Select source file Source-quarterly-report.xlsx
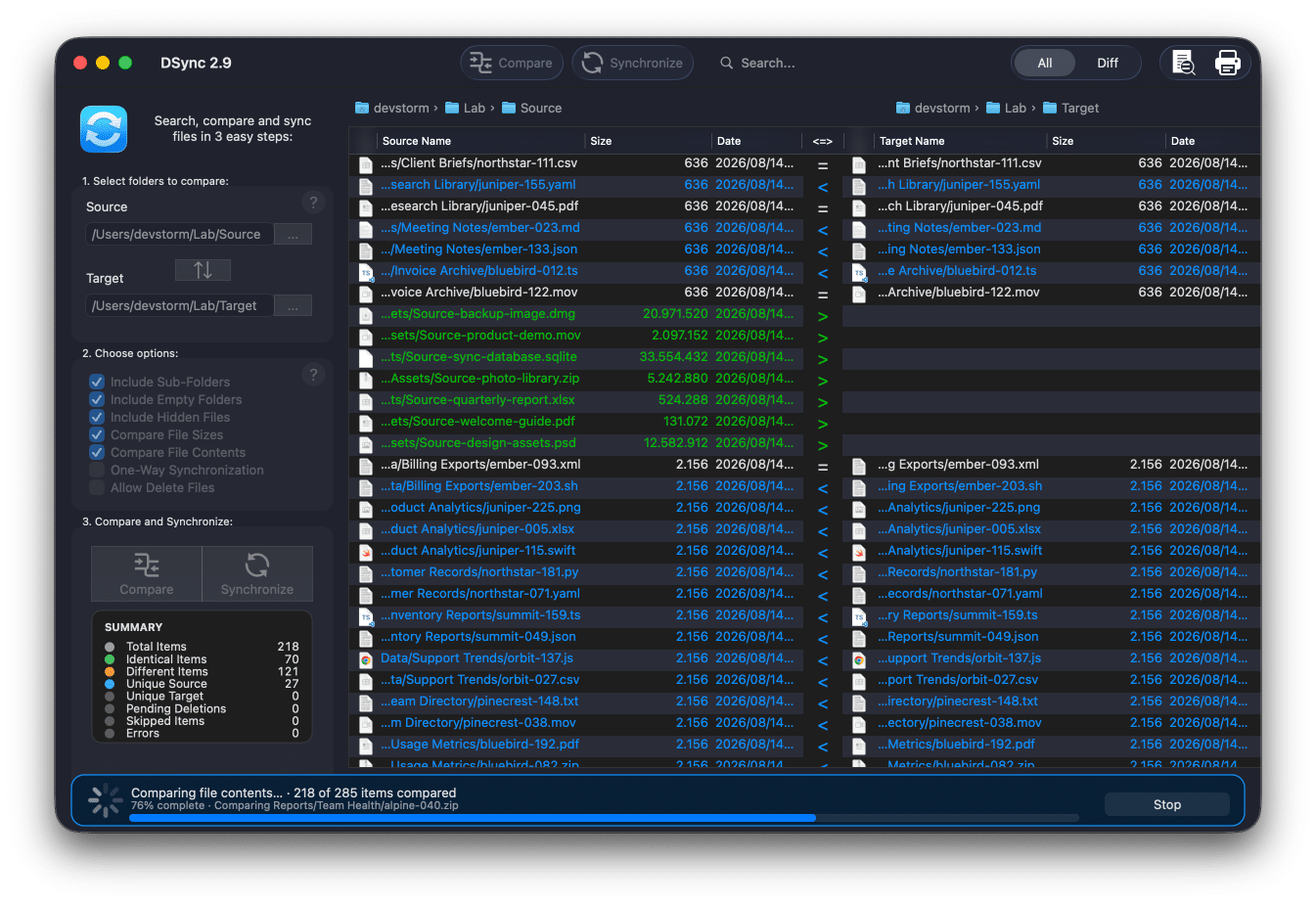The image size is (1316, 905). pyautogui.click(x=477, y=399)
